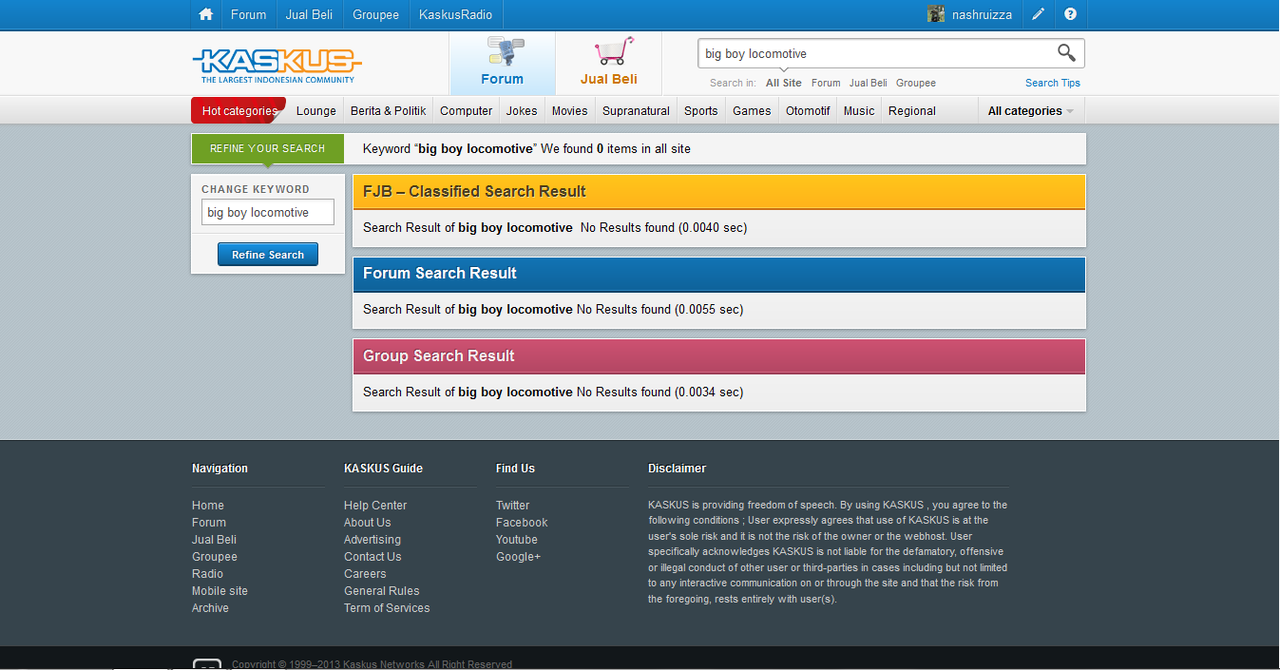Focus the Change Keyword input field
This screenshot has height=670, width=1280.
(268, 213)
